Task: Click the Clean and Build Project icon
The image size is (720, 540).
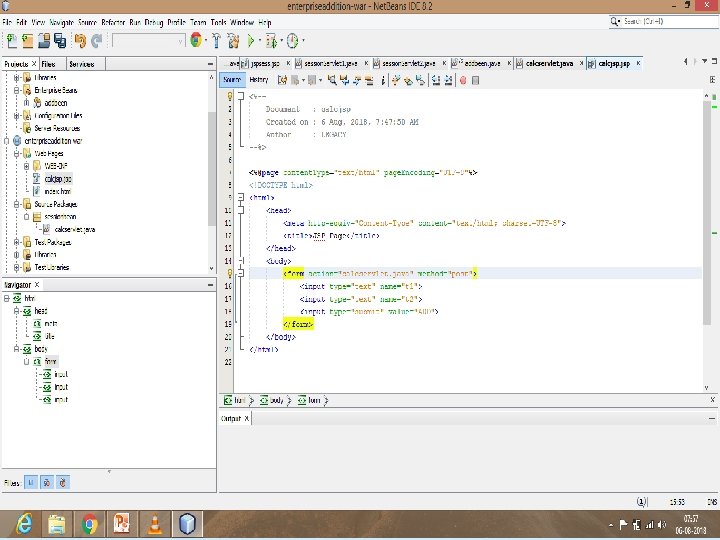Action: point(233,41)
